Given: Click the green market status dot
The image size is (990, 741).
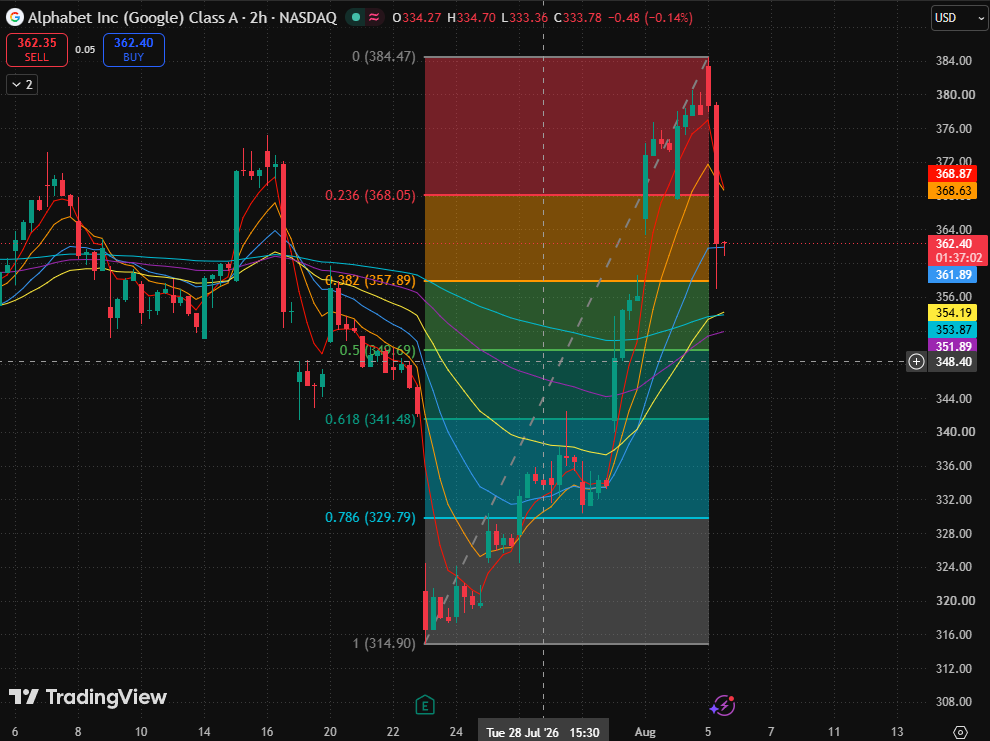Looking at the screenshot, I should 356,18.
